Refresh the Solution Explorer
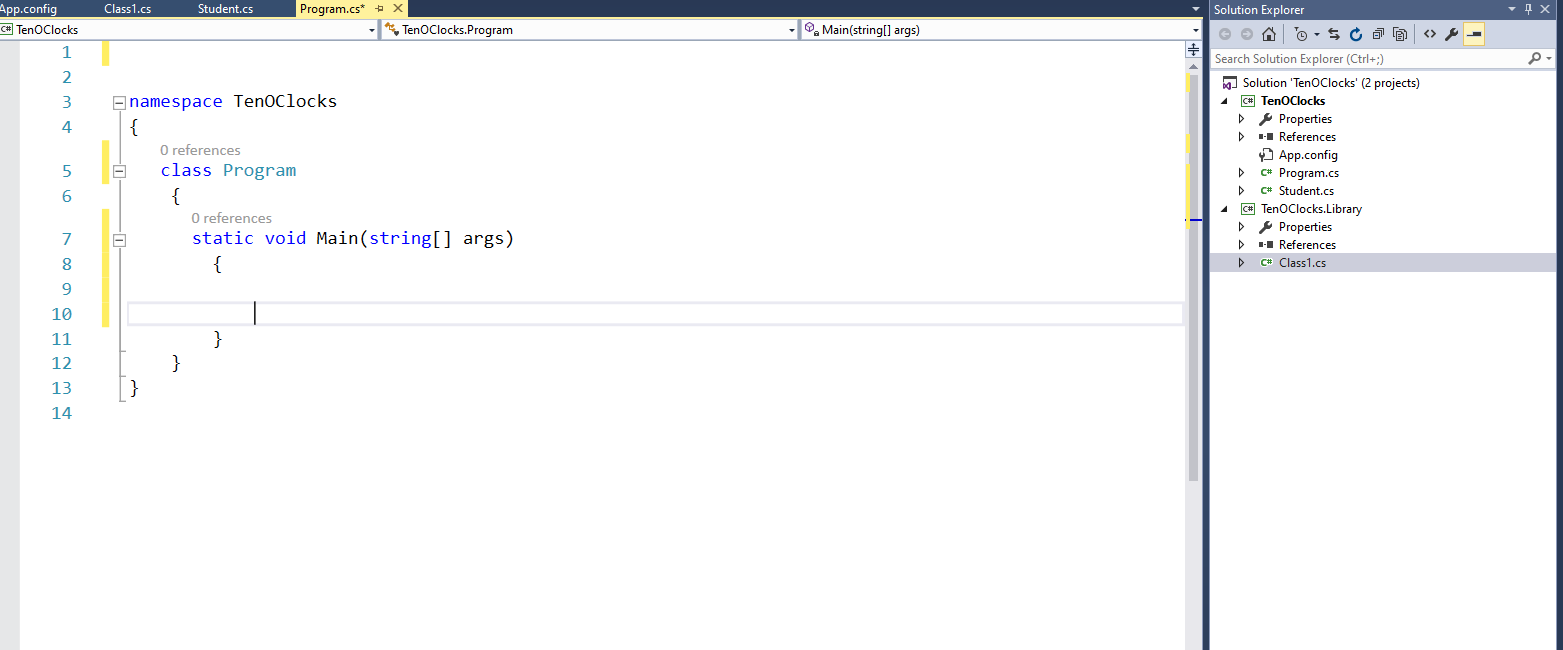 1356,33
